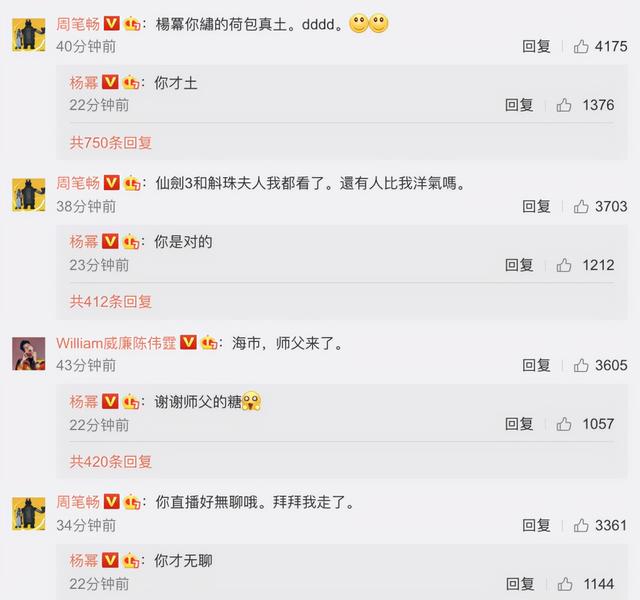Like William陈伟霆's comment with 3605 likes
The image size is (640, 600).
click(x=581, y=365)
